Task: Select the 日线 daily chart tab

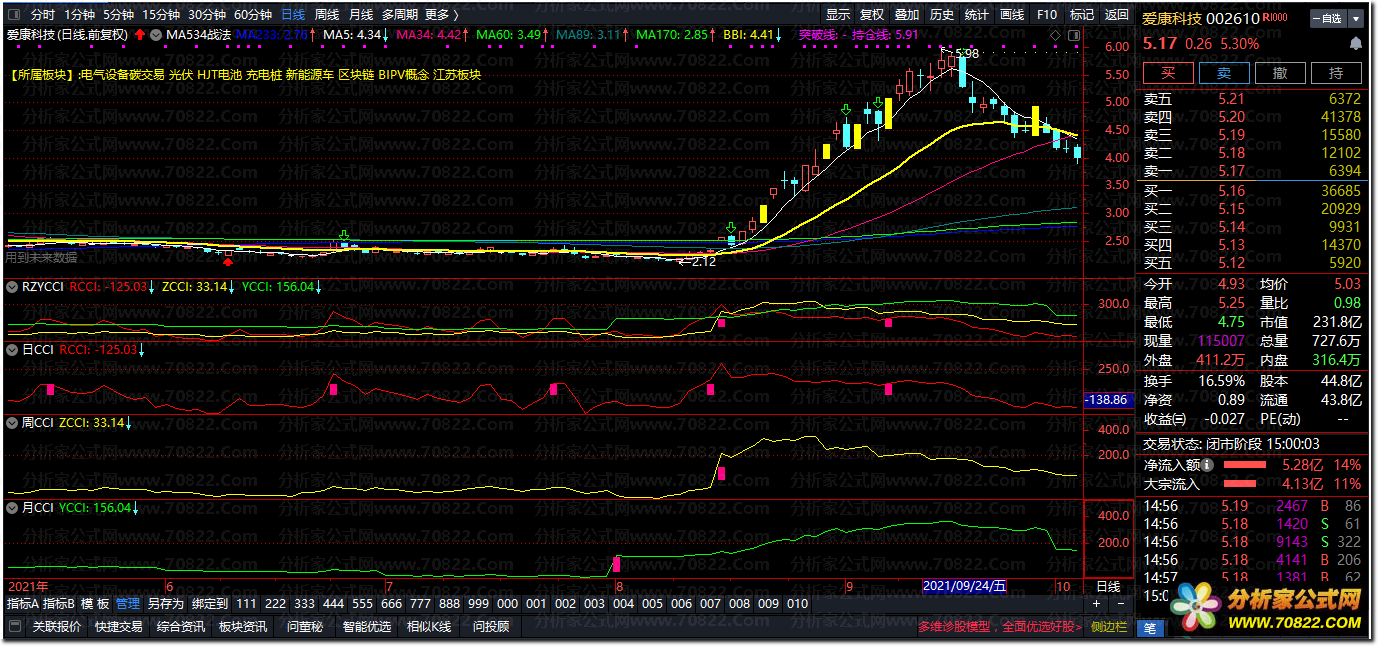Action: pyautogui.click(x=293, y=15)
